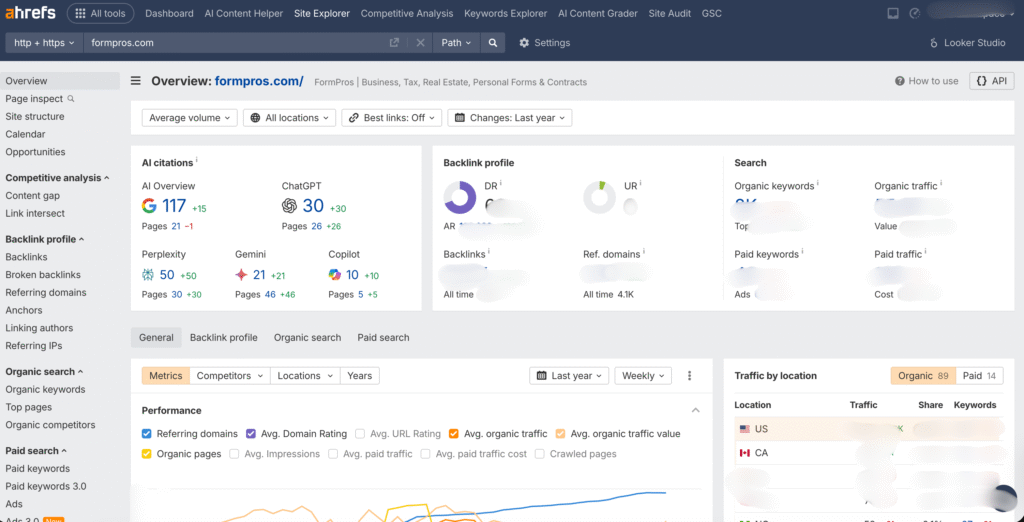This screenshot has height=522, width=1024.
Task: Click the formpros.com URL input field
Action: (235, 42)
